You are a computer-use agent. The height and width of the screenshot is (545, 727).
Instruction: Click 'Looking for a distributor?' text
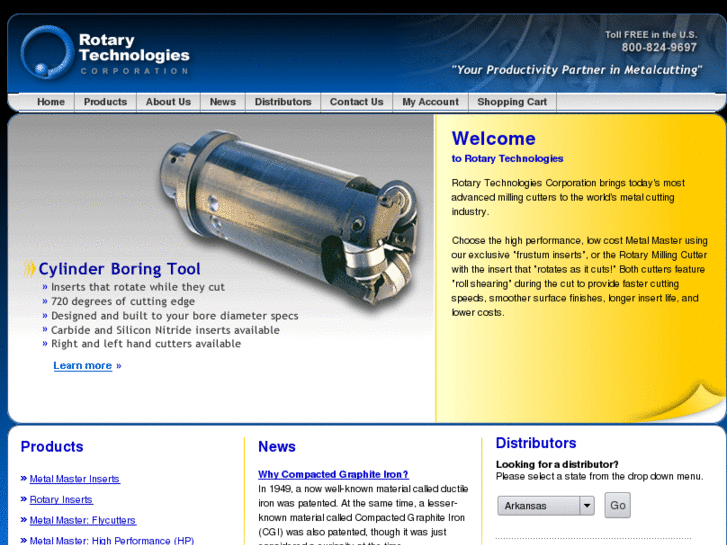[x=557, y=464]
